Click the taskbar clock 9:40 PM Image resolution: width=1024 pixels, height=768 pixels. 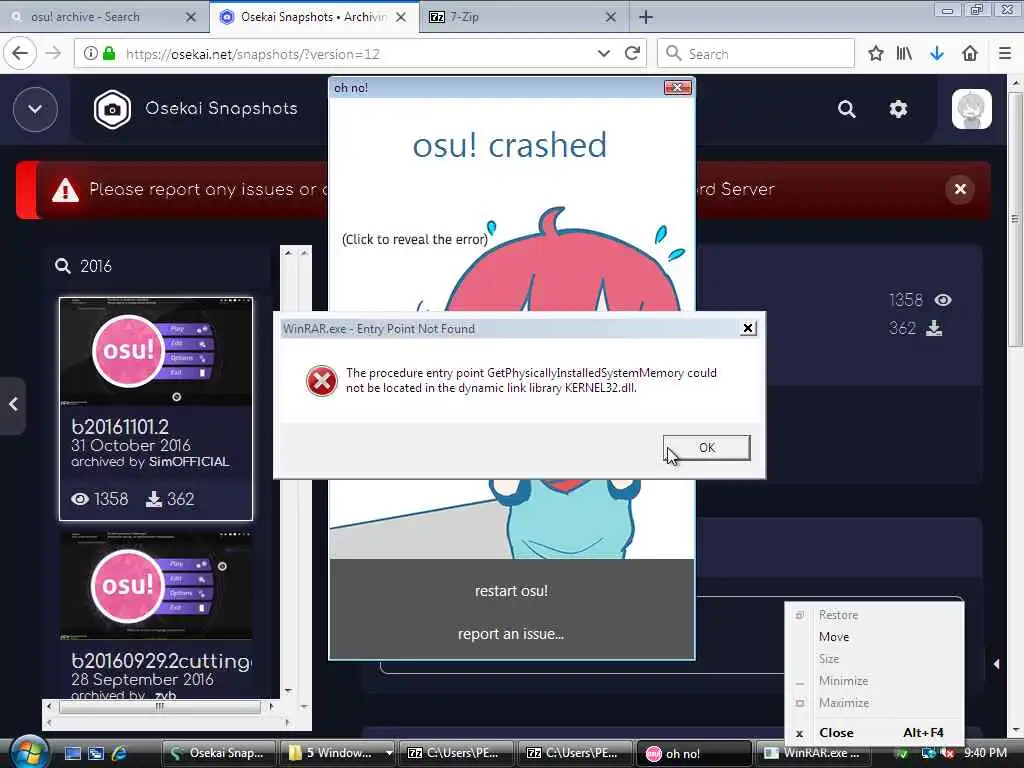pos(985,753)
